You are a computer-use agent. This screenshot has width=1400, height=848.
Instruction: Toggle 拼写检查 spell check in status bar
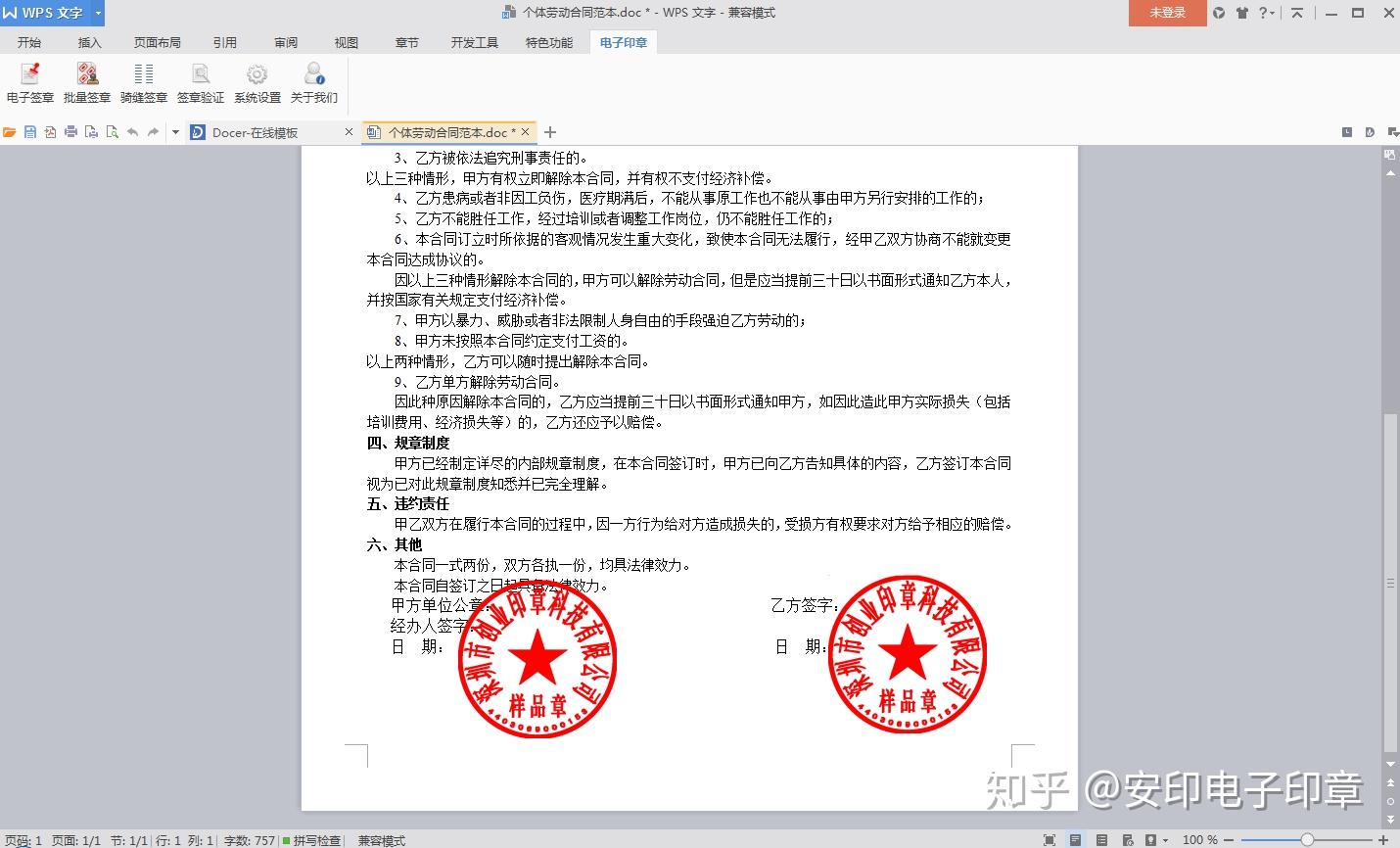(313, 840)
